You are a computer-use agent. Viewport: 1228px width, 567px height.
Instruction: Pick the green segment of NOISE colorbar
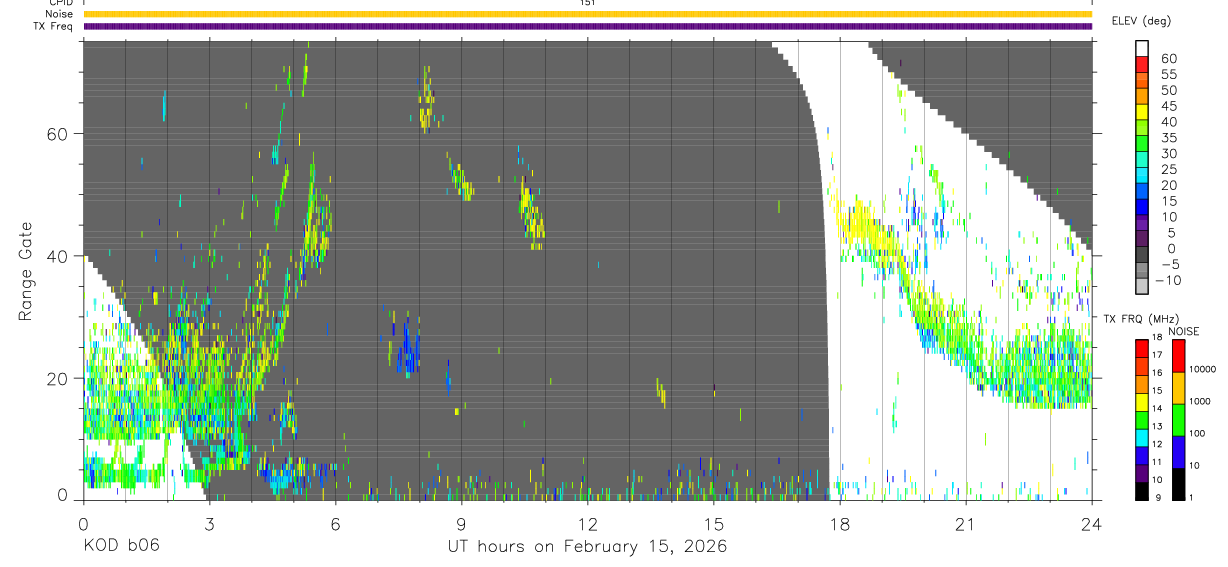[x=1179, y=419]
